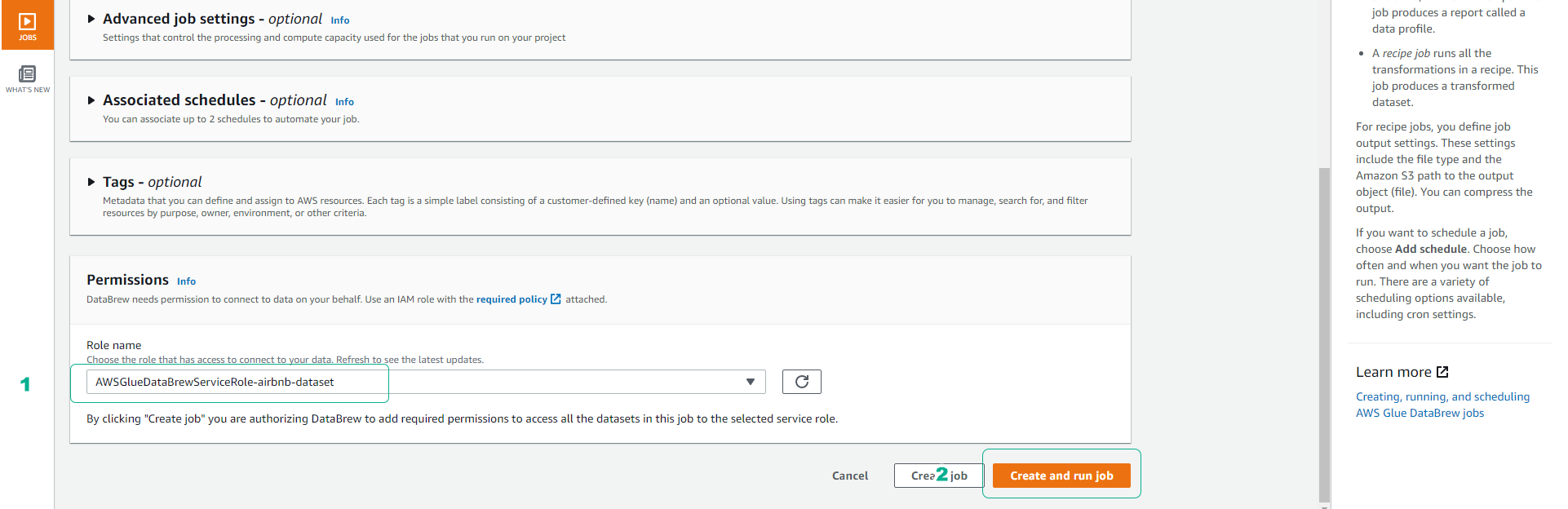Click 'If you want to schedule a job' paragraph
Screen dimensions: 1568x509
1449,273
